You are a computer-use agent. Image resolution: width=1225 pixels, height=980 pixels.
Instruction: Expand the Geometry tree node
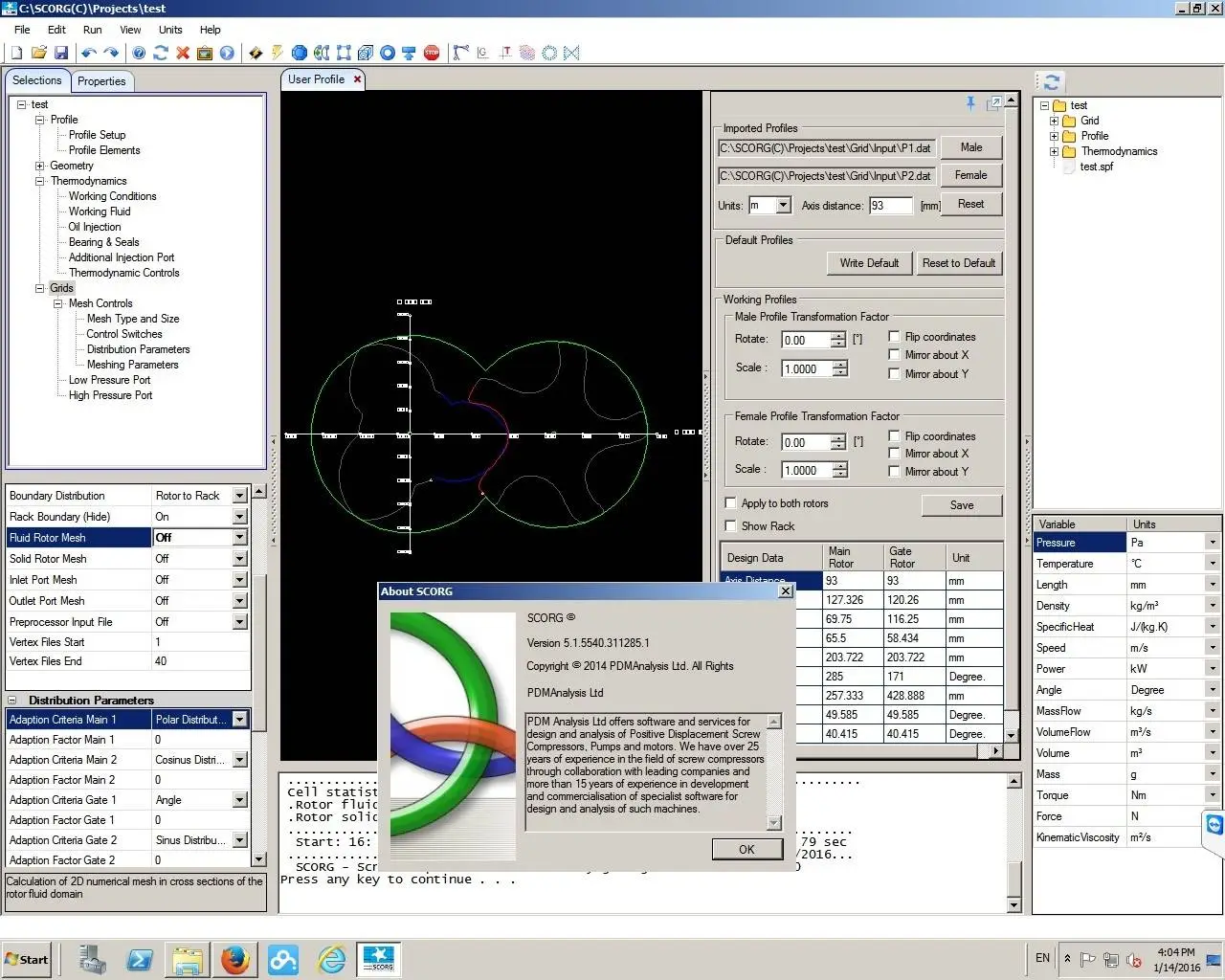40,166
